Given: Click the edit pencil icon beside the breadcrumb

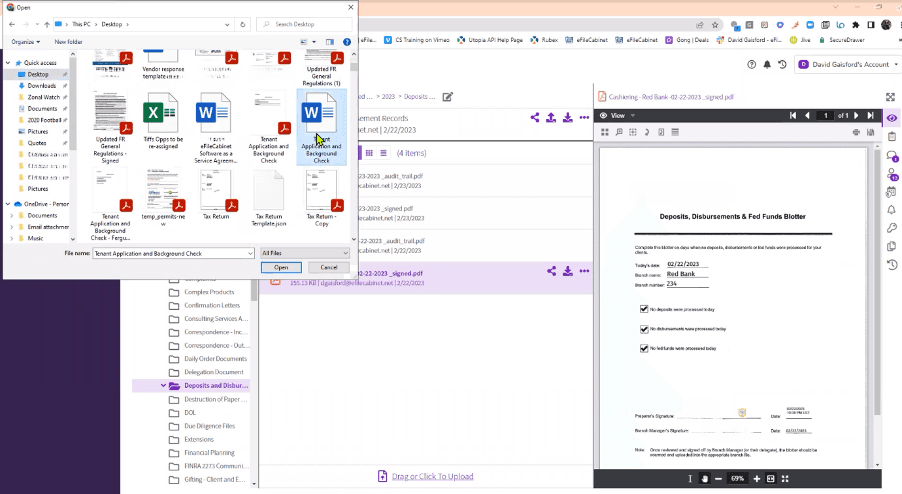Looking at the screenshot, I should click(448, 97).
